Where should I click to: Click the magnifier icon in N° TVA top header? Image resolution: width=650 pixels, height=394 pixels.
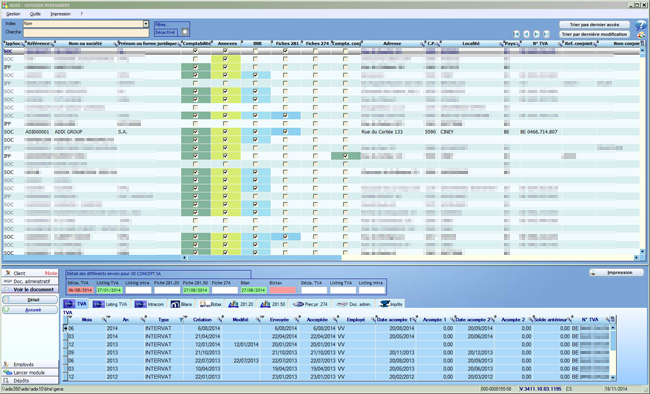pyautogui.click(x=560, y=44)
